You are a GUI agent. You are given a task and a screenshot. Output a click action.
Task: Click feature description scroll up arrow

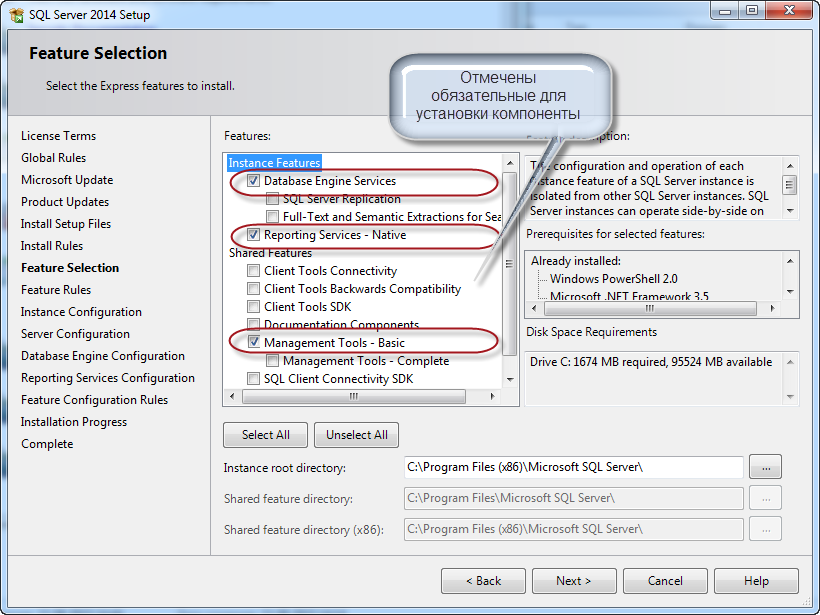click(790, 166)
